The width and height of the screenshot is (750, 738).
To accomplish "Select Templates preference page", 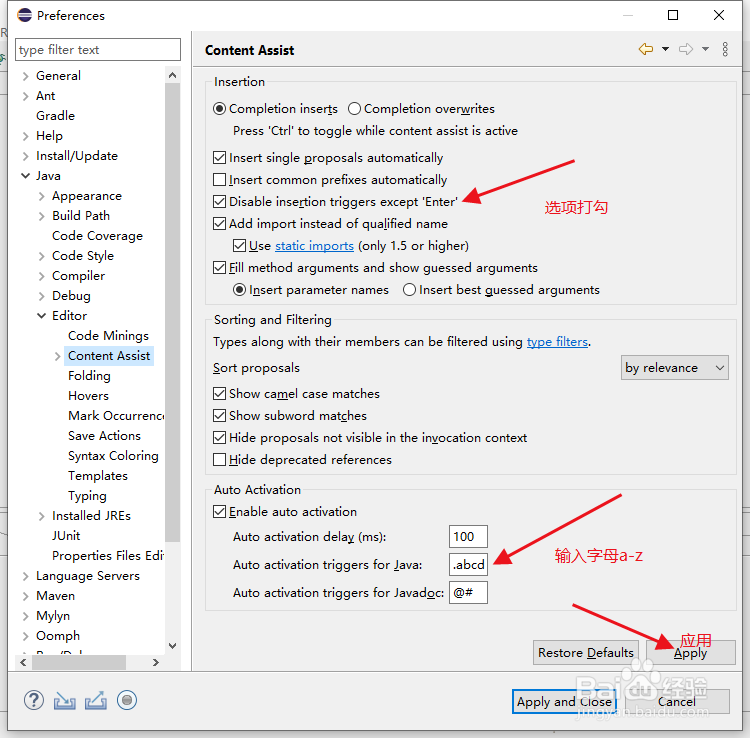I will (98, 476).
